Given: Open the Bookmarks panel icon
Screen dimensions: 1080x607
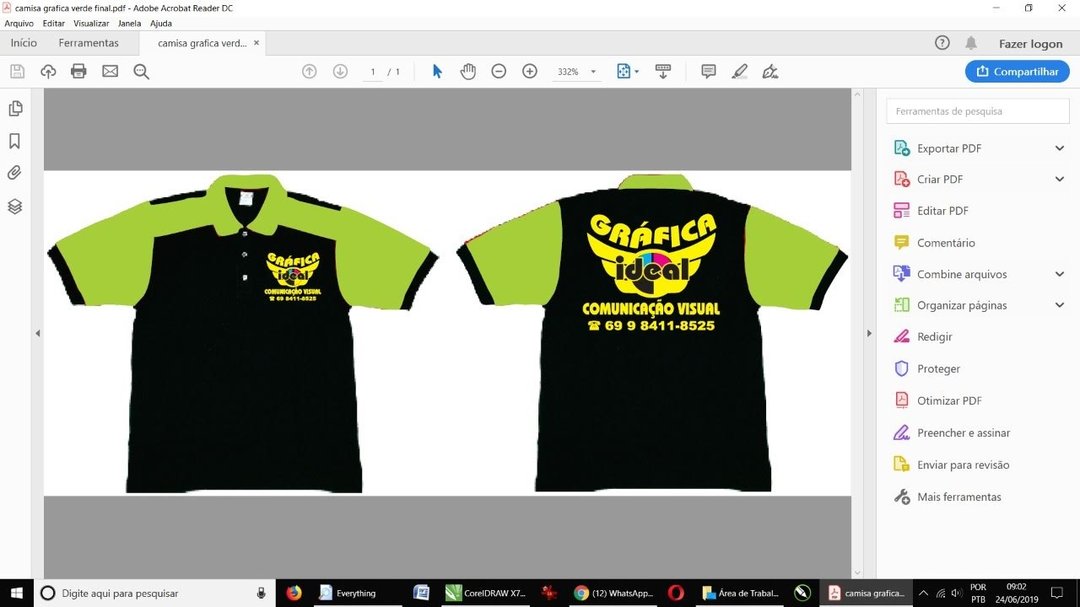Looking at the screenshot, I should pos(15,141).
